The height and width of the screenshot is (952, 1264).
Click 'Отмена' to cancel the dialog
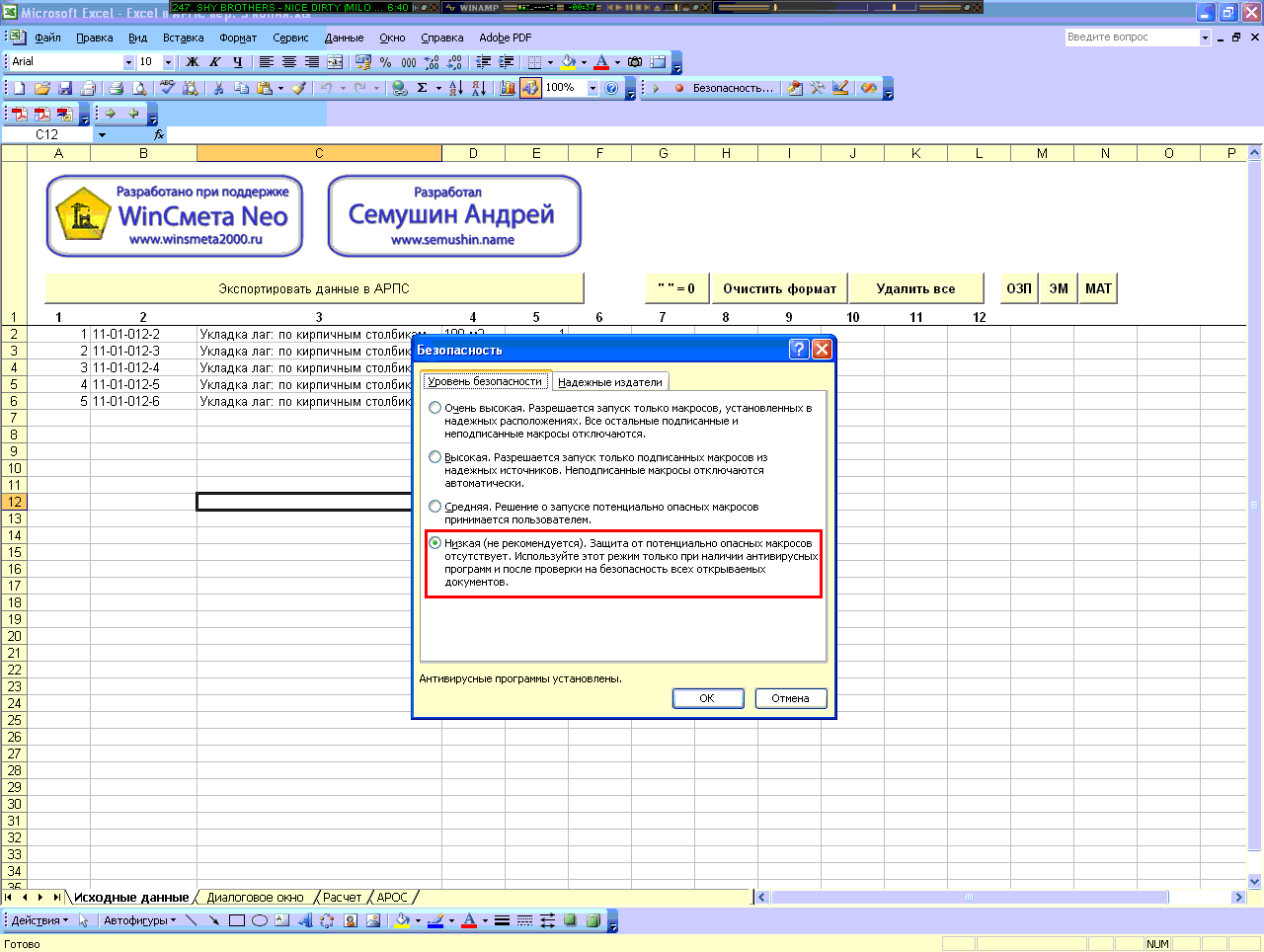coord(790,698)
